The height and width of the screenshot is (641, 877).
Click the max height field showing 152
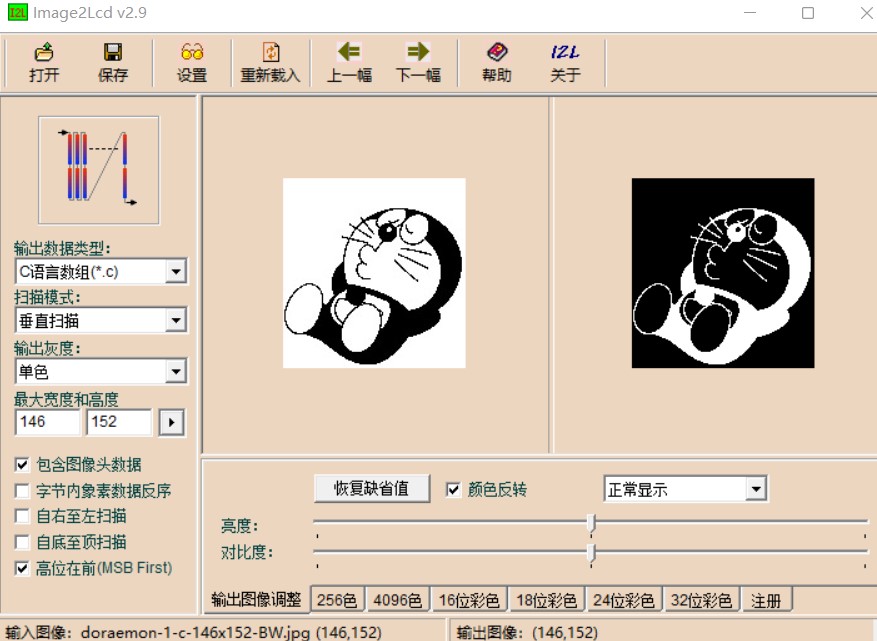tap(119, 422)
